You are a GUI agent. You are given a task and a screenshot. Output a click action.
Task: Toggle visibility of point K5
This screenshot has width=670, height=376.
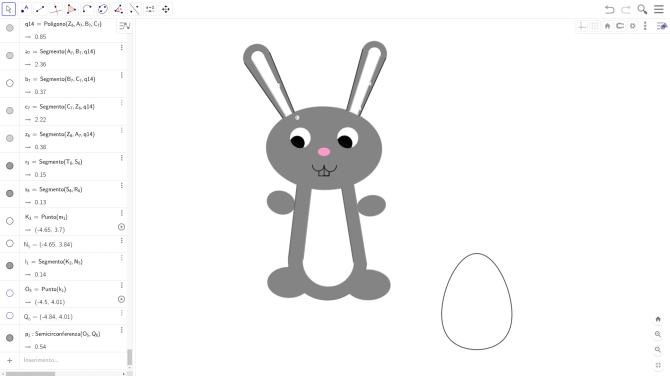coord(10,221)
